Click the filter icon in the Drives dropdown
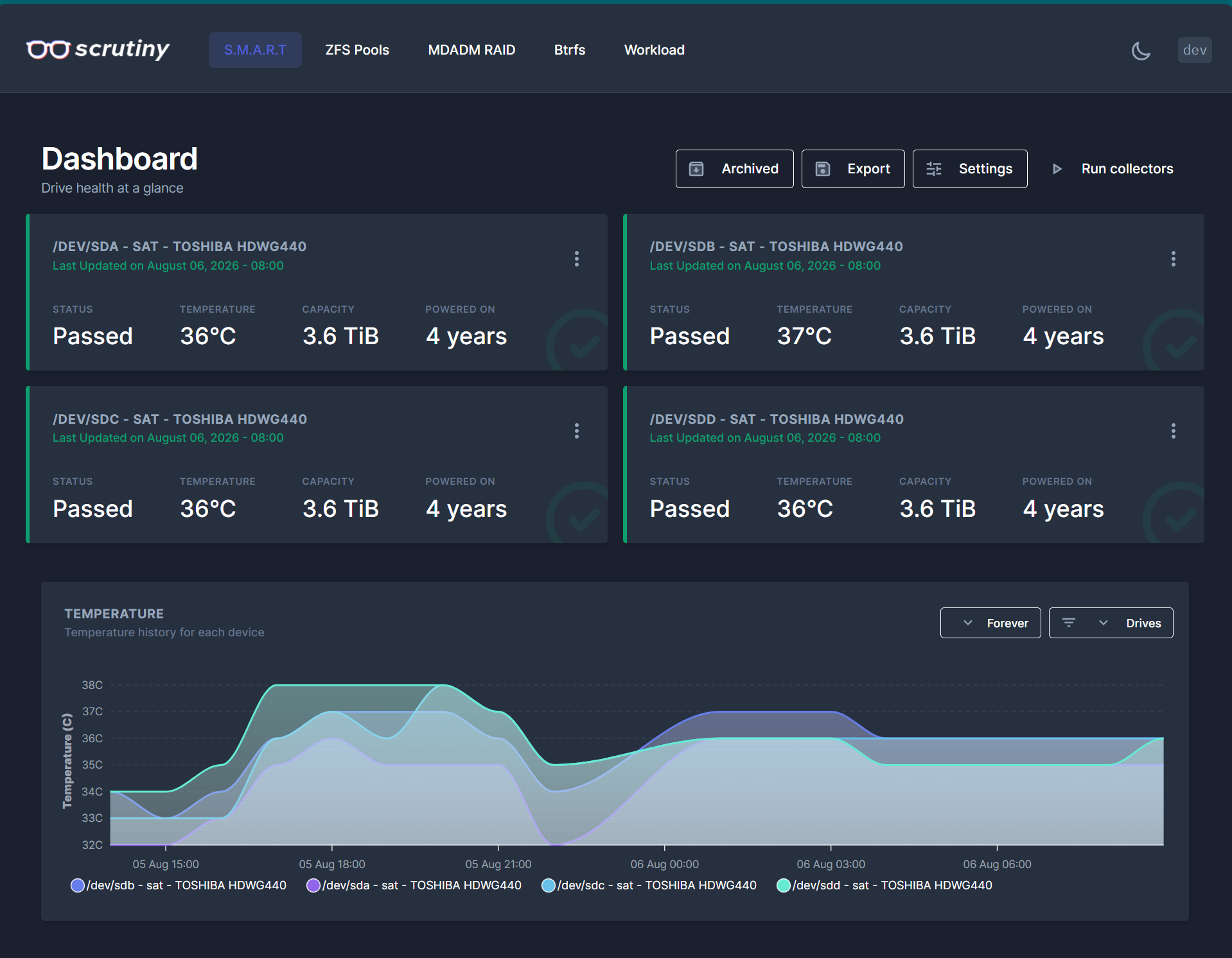Image resolution: width=1232 pixels, height=958 pixels. [x=1069, y=623]
